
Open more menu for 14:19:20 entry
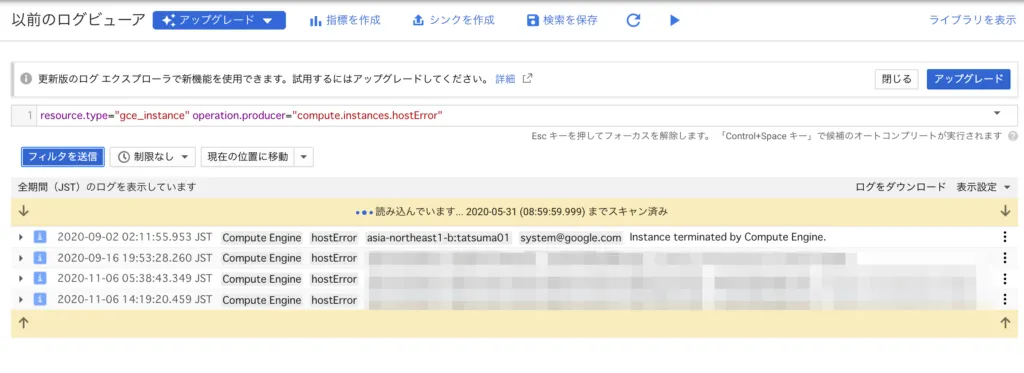[1005, 300]
